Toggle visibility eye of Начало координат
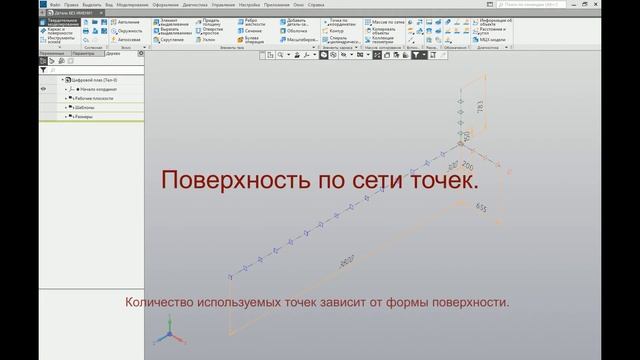The image size is (640, 360). tap(43, 89)
